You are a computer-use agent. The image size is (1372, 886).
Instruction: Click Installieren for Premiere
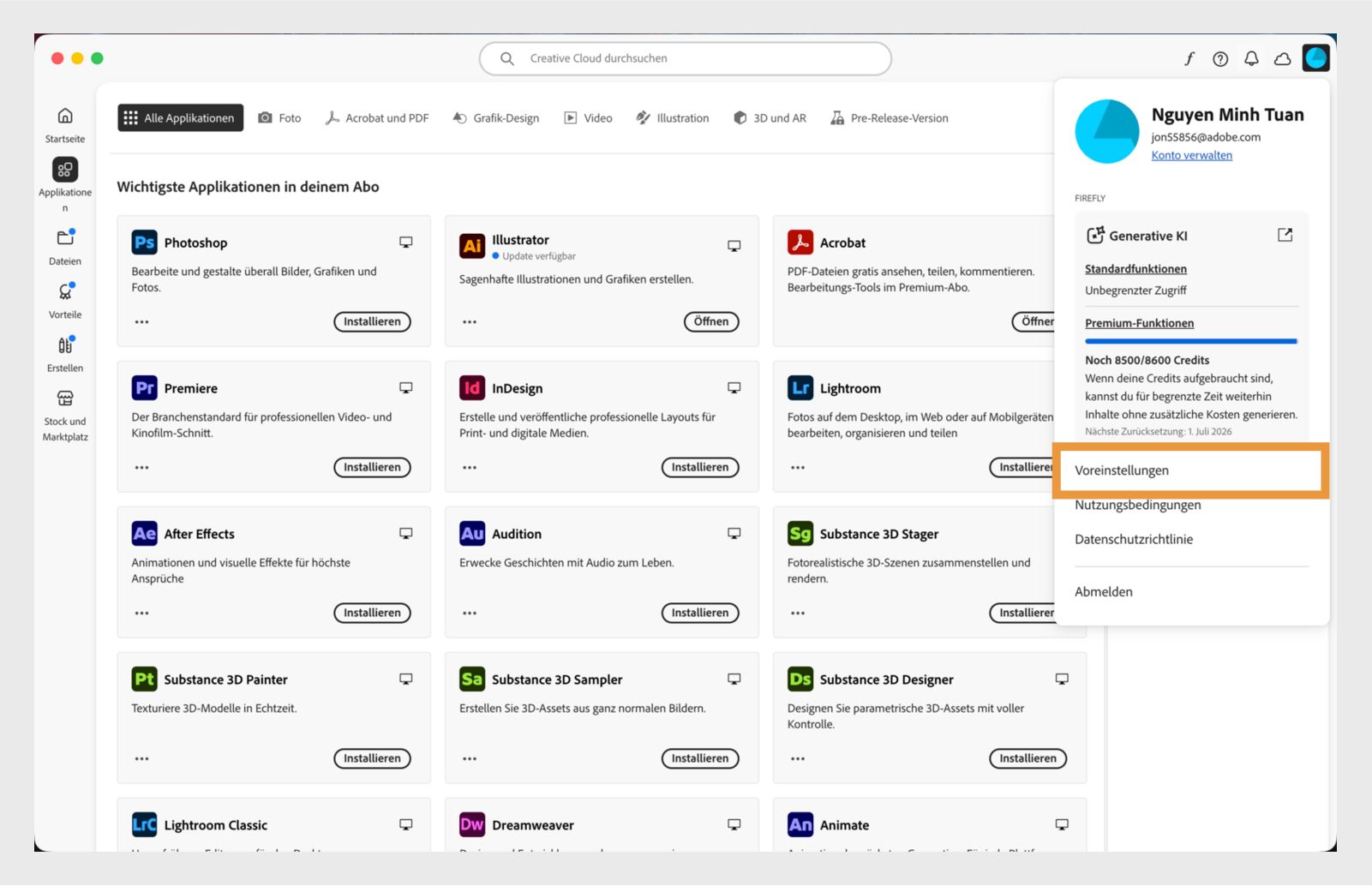(x=372, y=467)
